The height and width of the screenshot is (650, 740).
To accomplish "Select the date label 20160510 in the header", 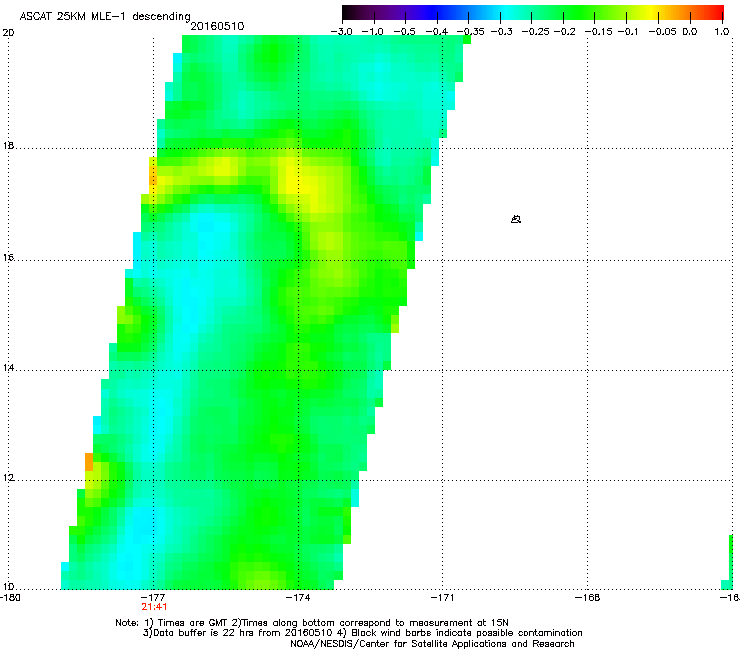I will point(217,26).
